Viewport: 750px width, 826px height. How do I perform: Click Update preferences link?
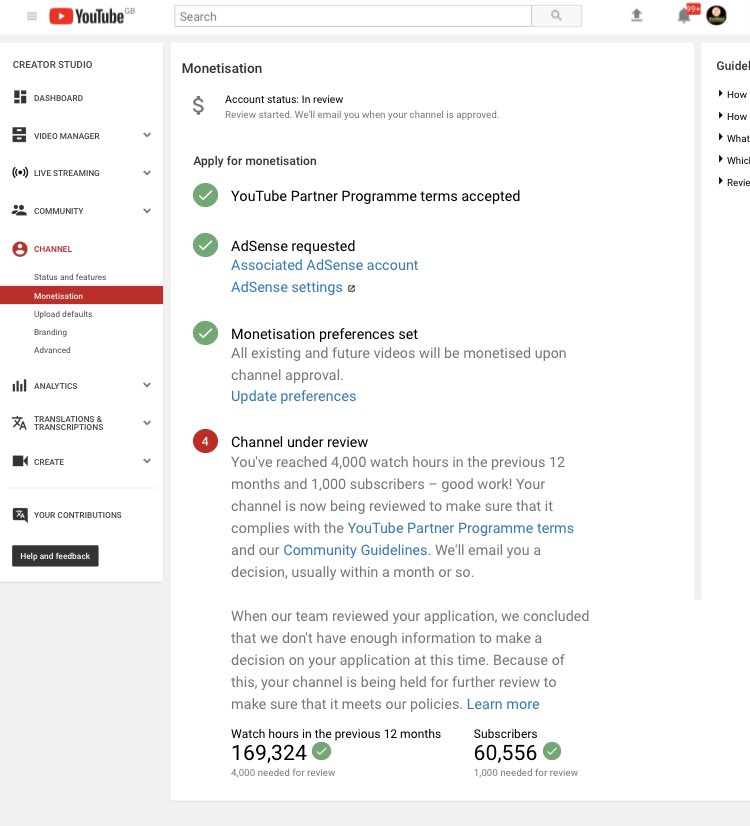click(293, 396)
